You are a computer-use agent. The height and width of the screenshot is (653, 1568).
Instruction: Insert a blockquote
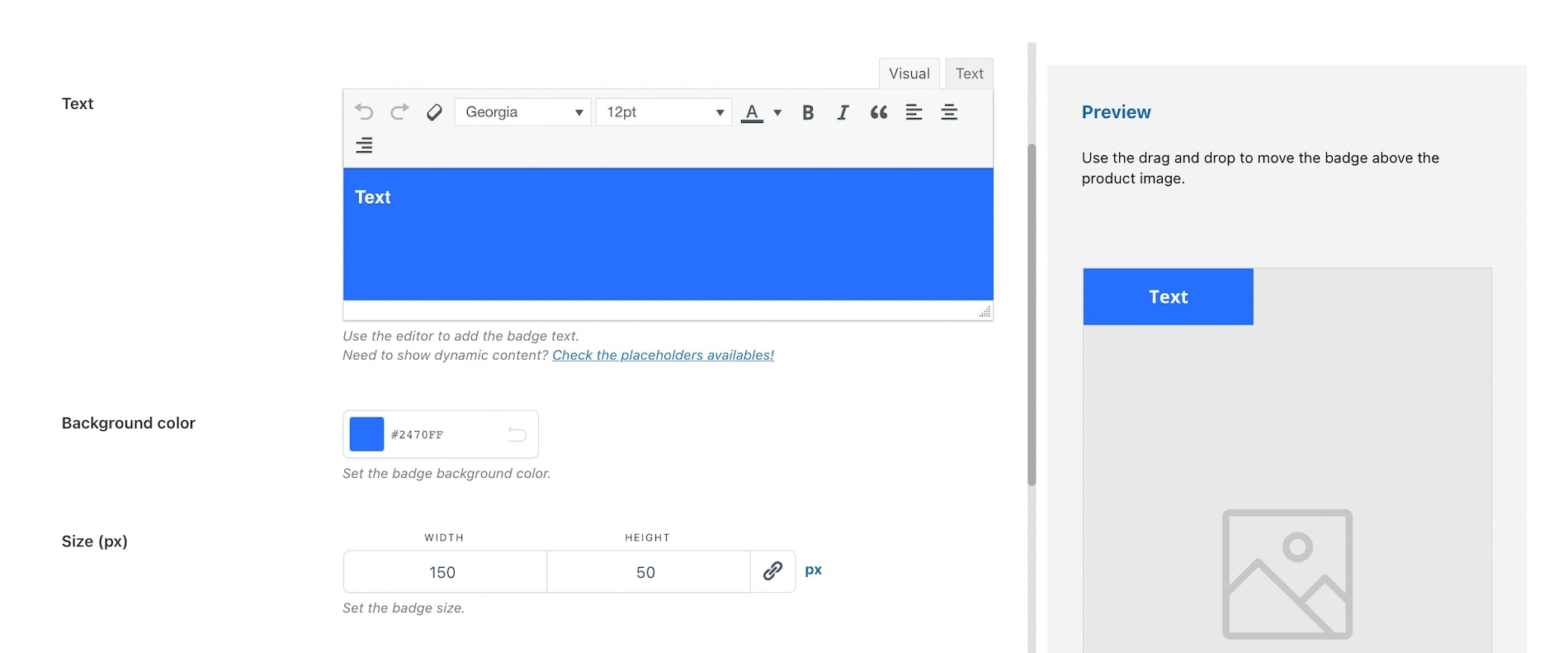(878, 112)
